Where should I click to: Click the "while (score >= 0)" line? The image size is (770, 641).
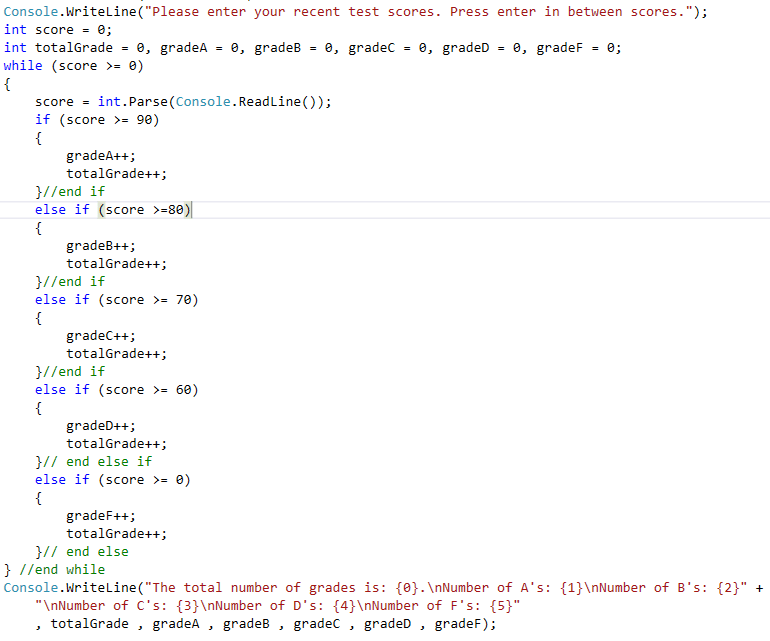74,66
